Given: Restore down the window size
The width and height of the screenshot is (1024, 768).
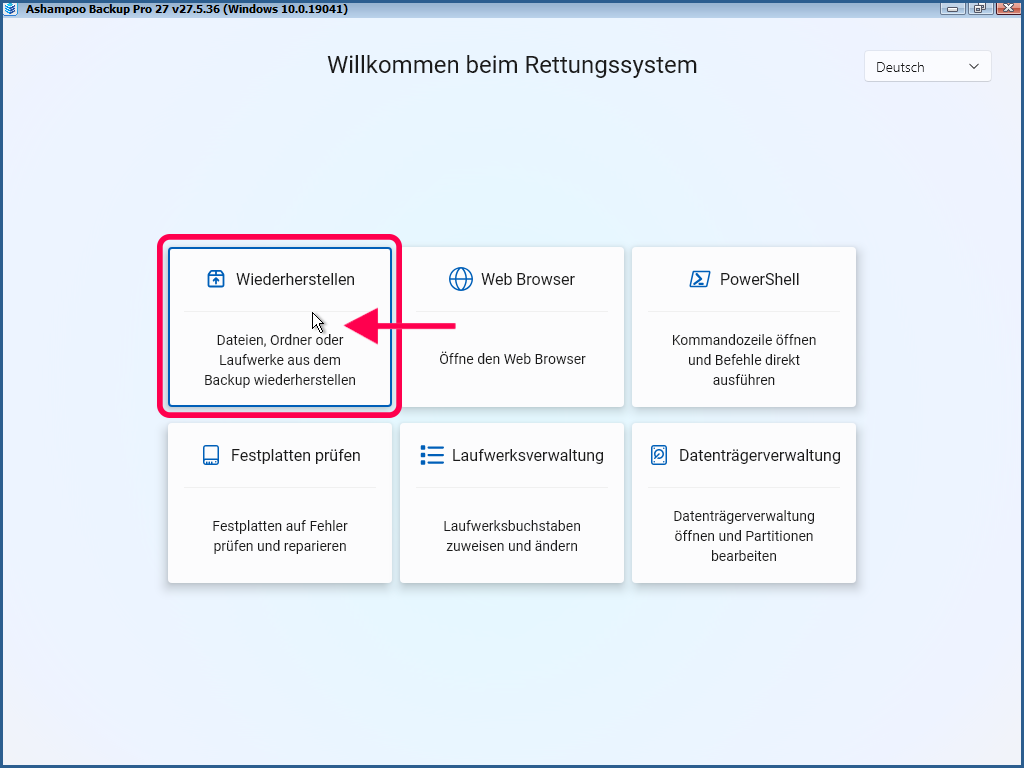Looking at the screenshot, I should point(980,8).
